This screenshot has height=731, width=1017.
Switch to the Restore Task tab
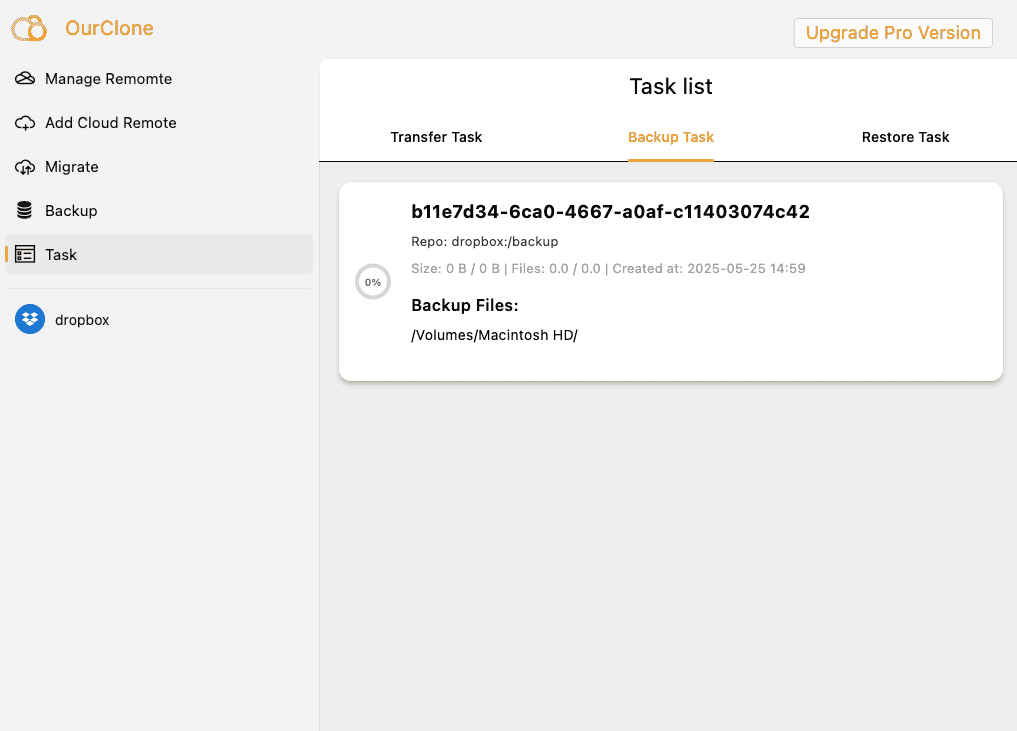(905, 138)
